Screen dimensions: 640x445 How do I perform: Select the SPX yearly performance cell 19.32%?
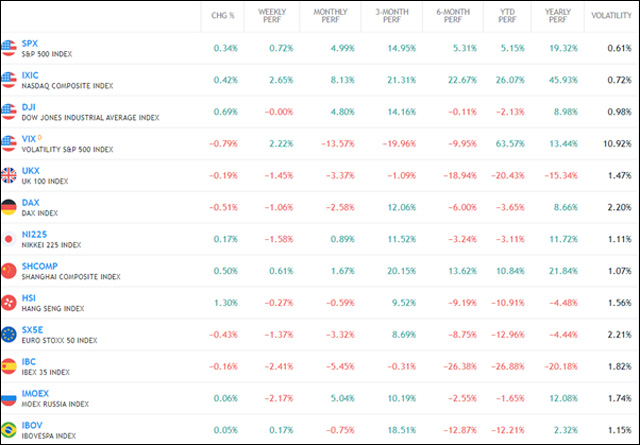pyautogui.click(x=564, y=47)
